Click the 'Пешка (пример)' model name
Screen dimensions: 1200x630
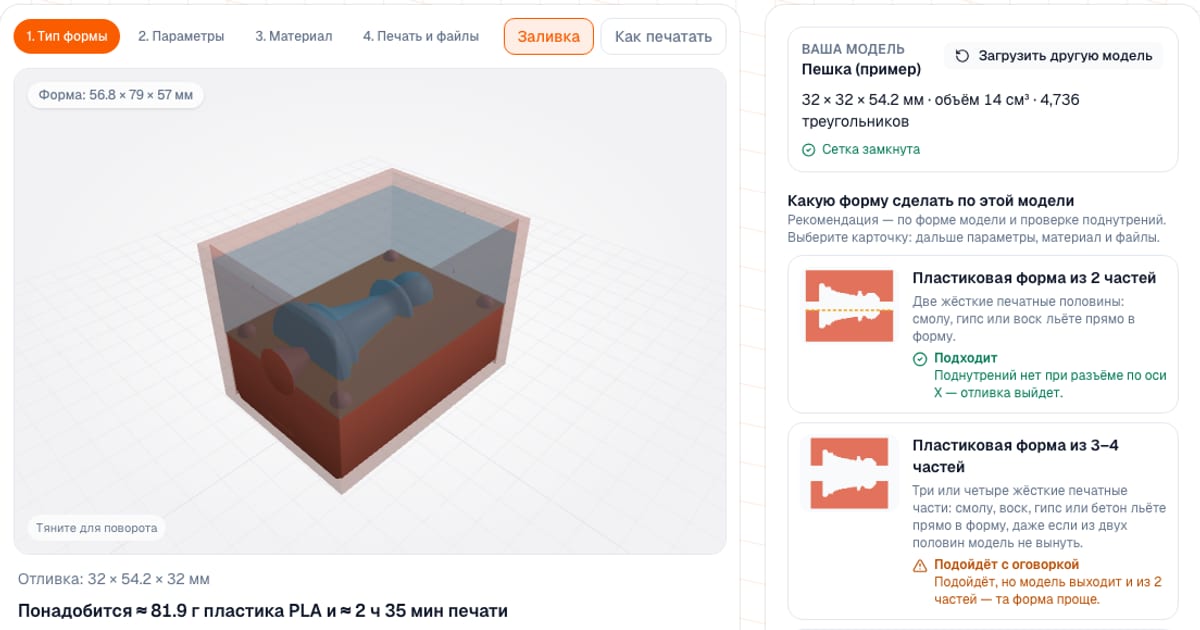point(861,69)
